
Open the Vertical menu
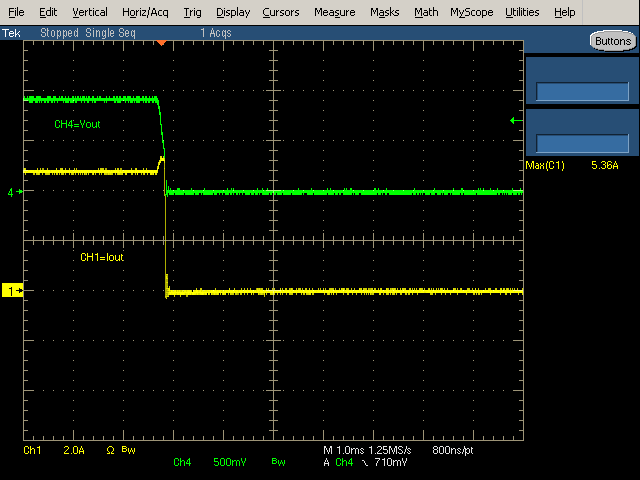click(90, 12)
